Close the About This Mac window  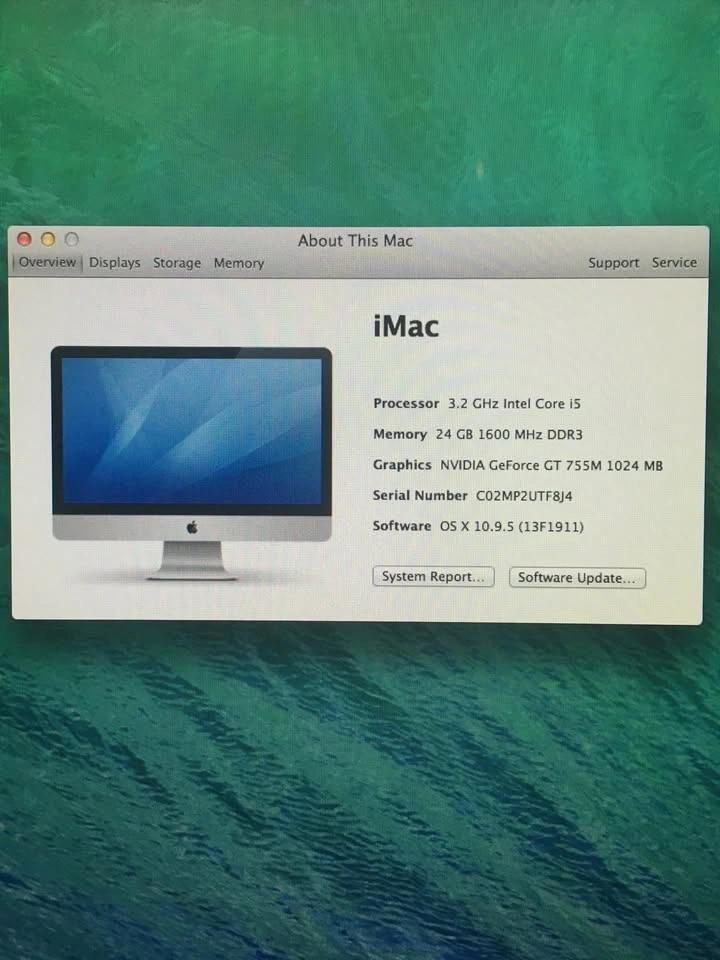click(x=24, y=239)
